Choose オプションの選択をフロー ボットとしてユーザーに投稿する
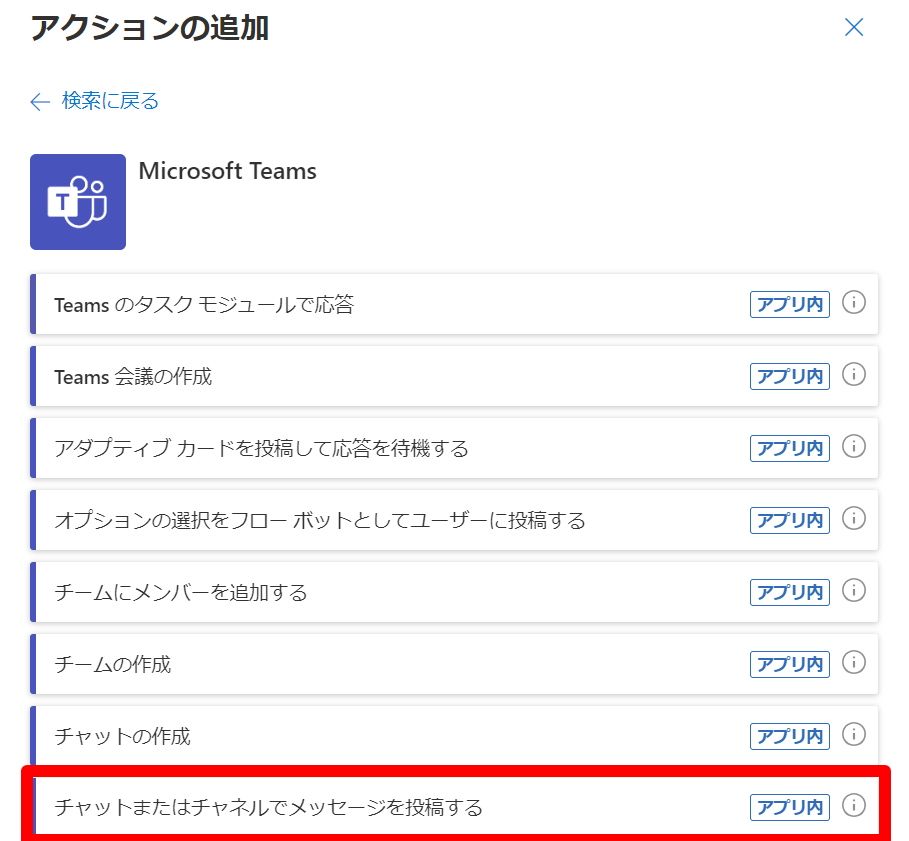Viewport: 909px width, 841px height. click(x=319, y=521)
